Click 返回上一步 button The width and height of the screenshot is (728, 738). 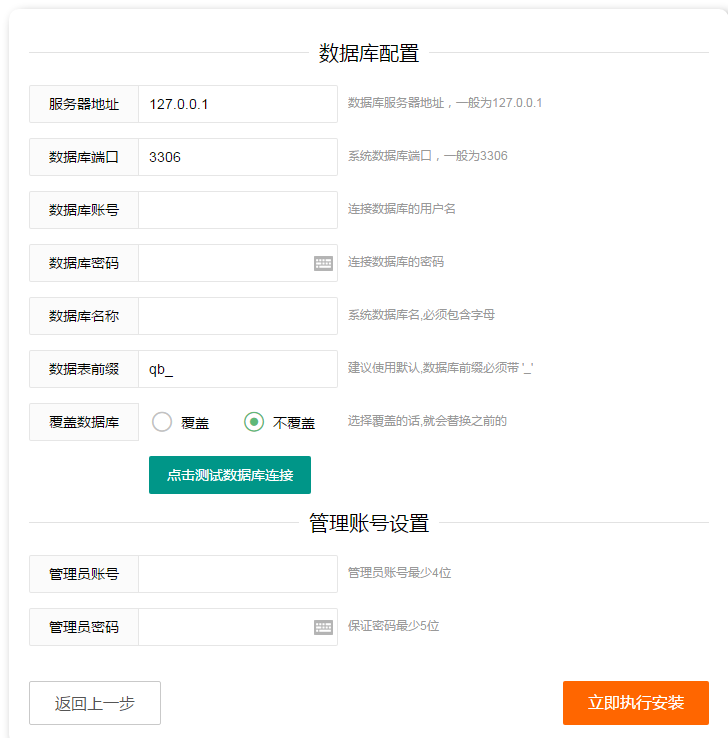(x=95, y=703)
